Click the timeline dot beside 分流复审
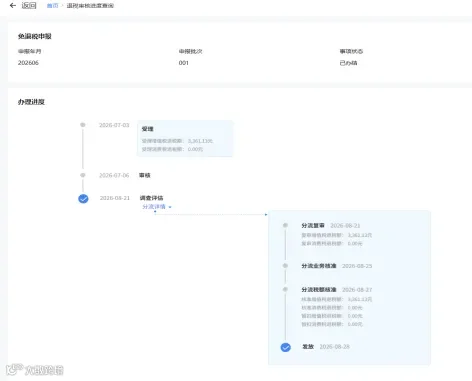 click(285, 225)
